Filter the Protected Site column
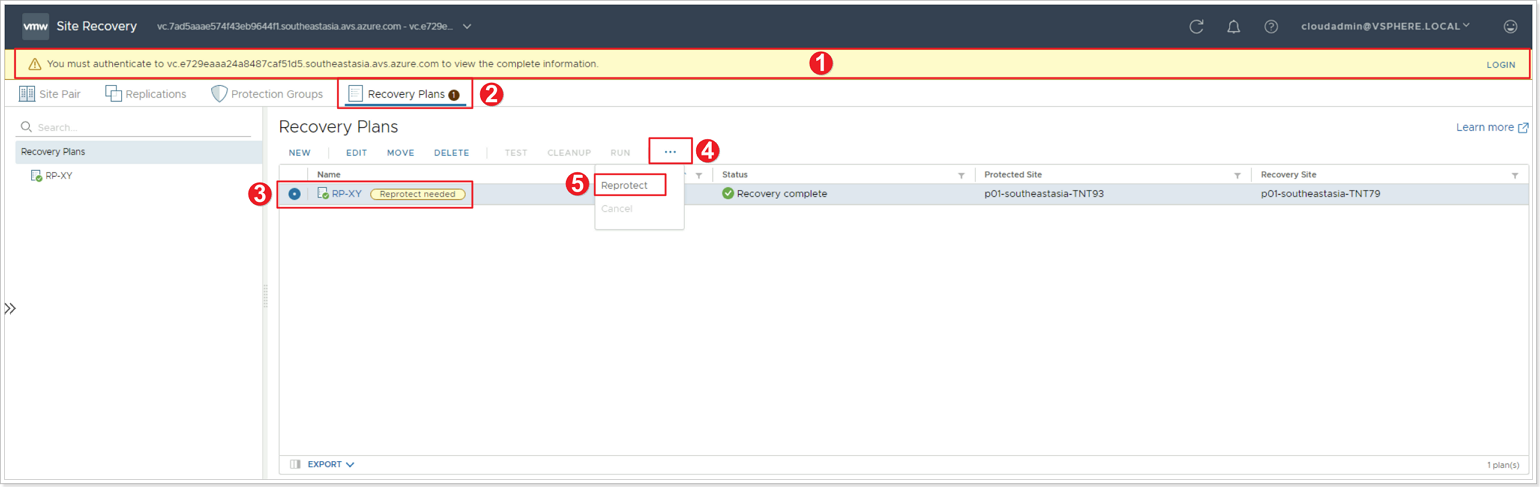This screenshot has width=1540, height=487. (1238, 175)
